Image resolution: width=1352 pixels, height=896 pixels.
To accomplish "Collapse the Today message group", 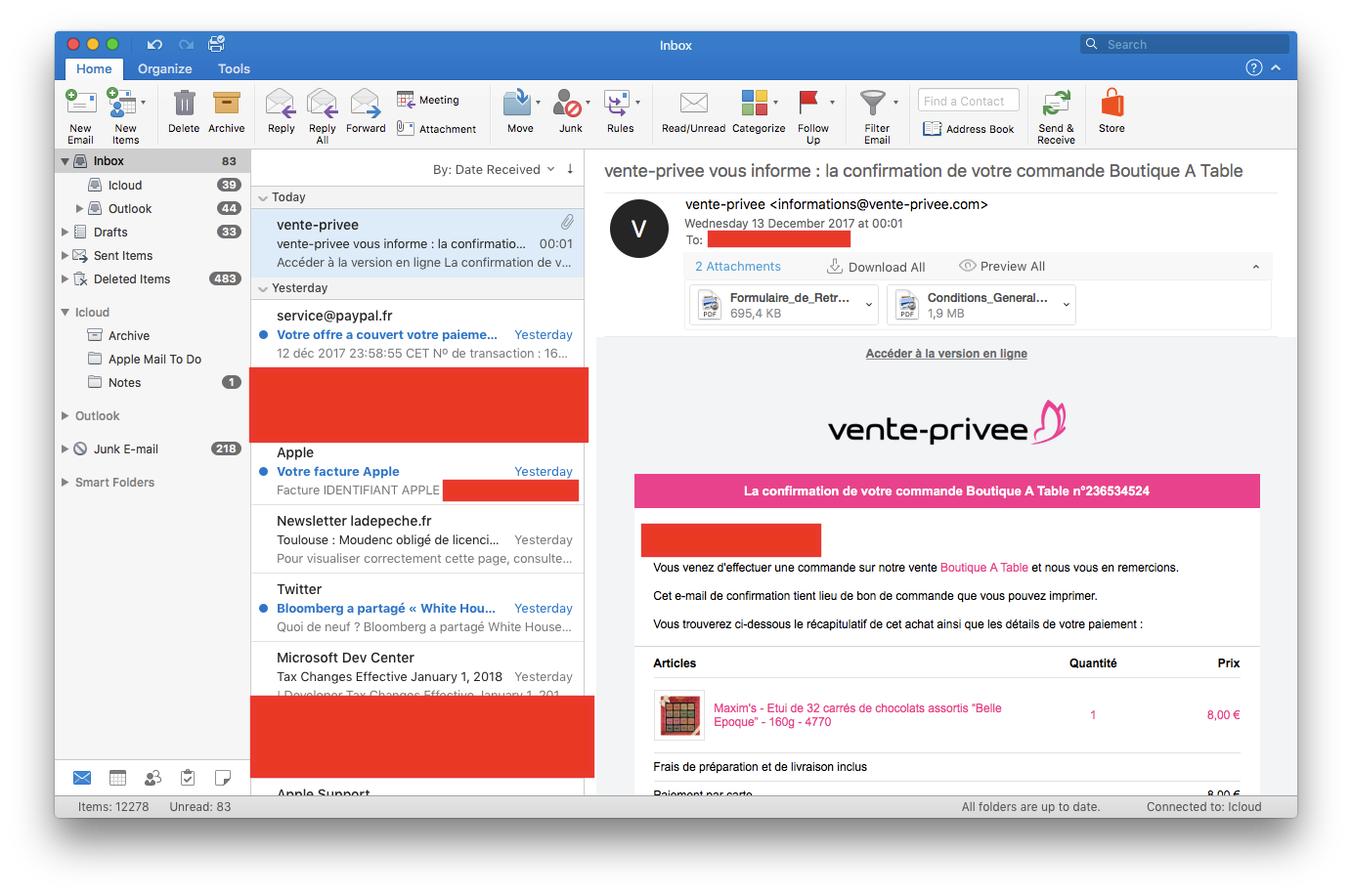I will point(263,197).
